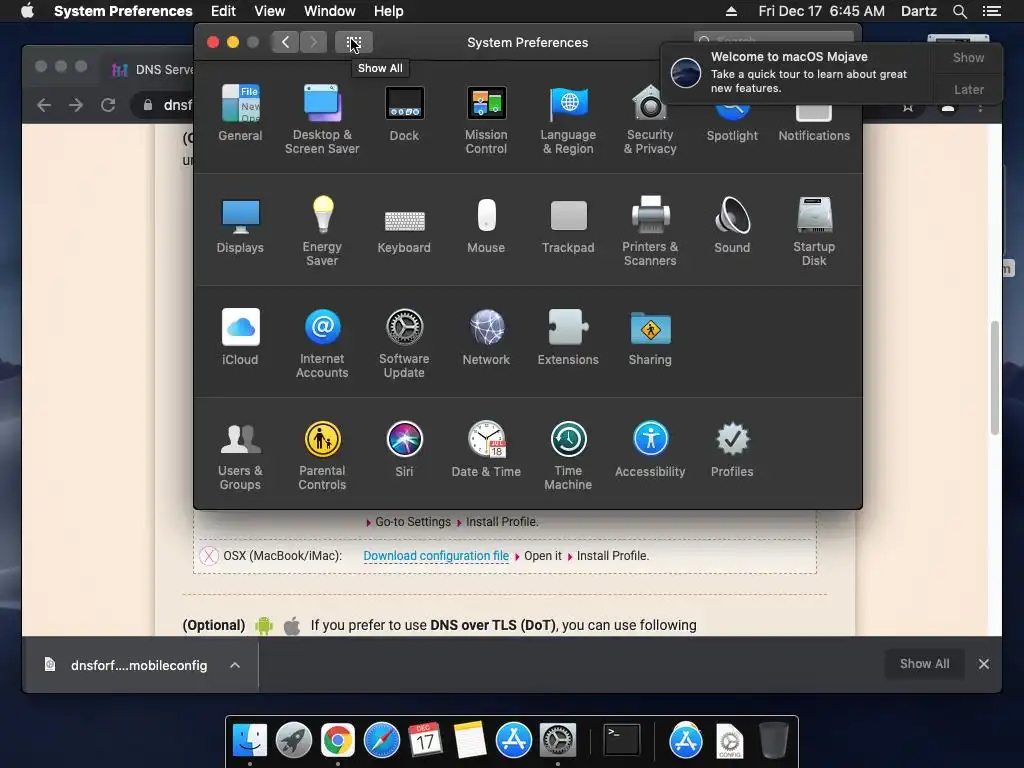Open Parental Controls preferences
The height and width of the screenshot is (768, 1024).
[x=322, y=456]
